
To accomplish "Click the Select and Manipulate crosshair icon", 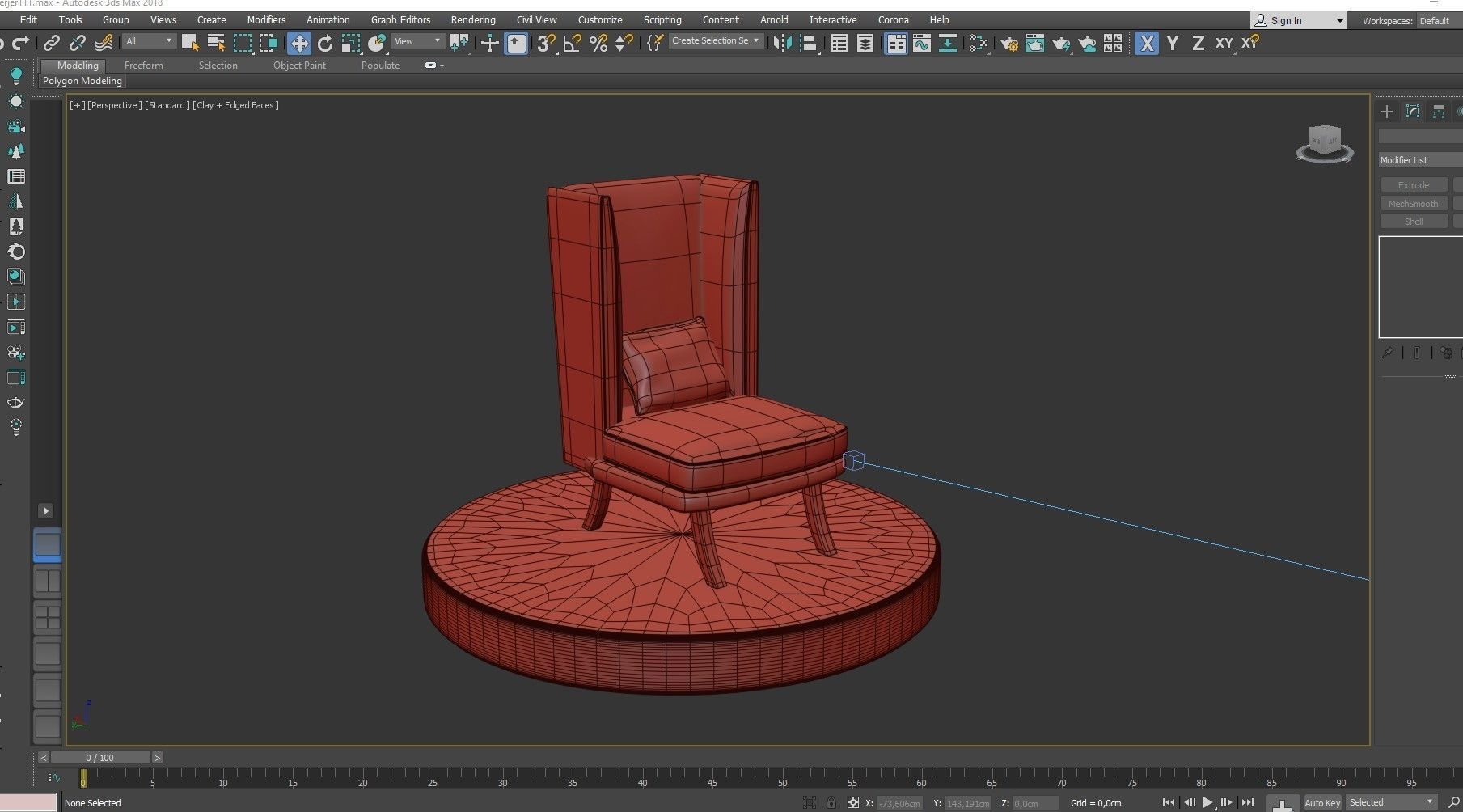I will [x=490, y=43].
